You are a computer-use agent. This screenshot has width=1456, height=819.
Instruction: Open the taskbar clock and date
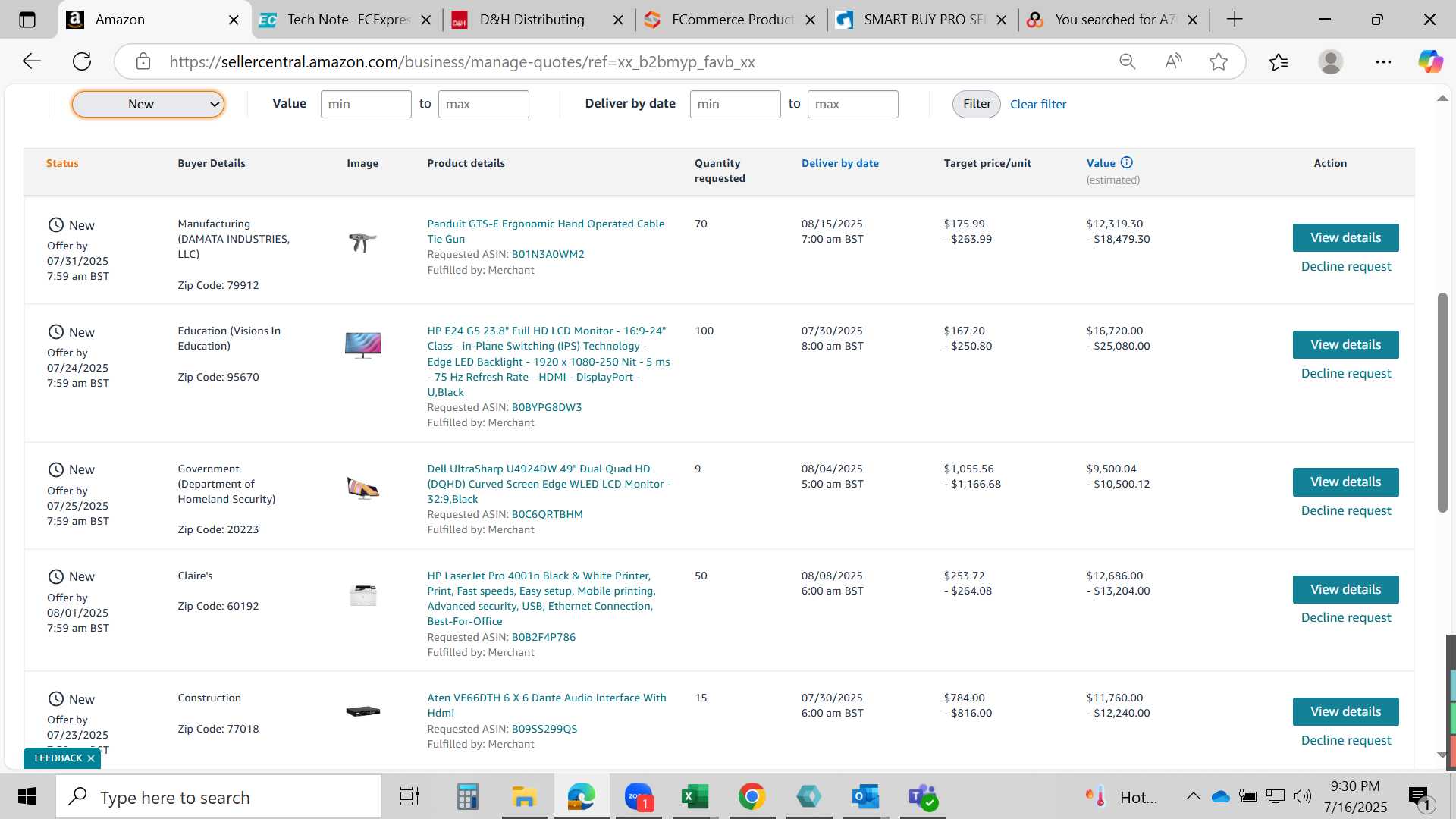pos(1355,797)
